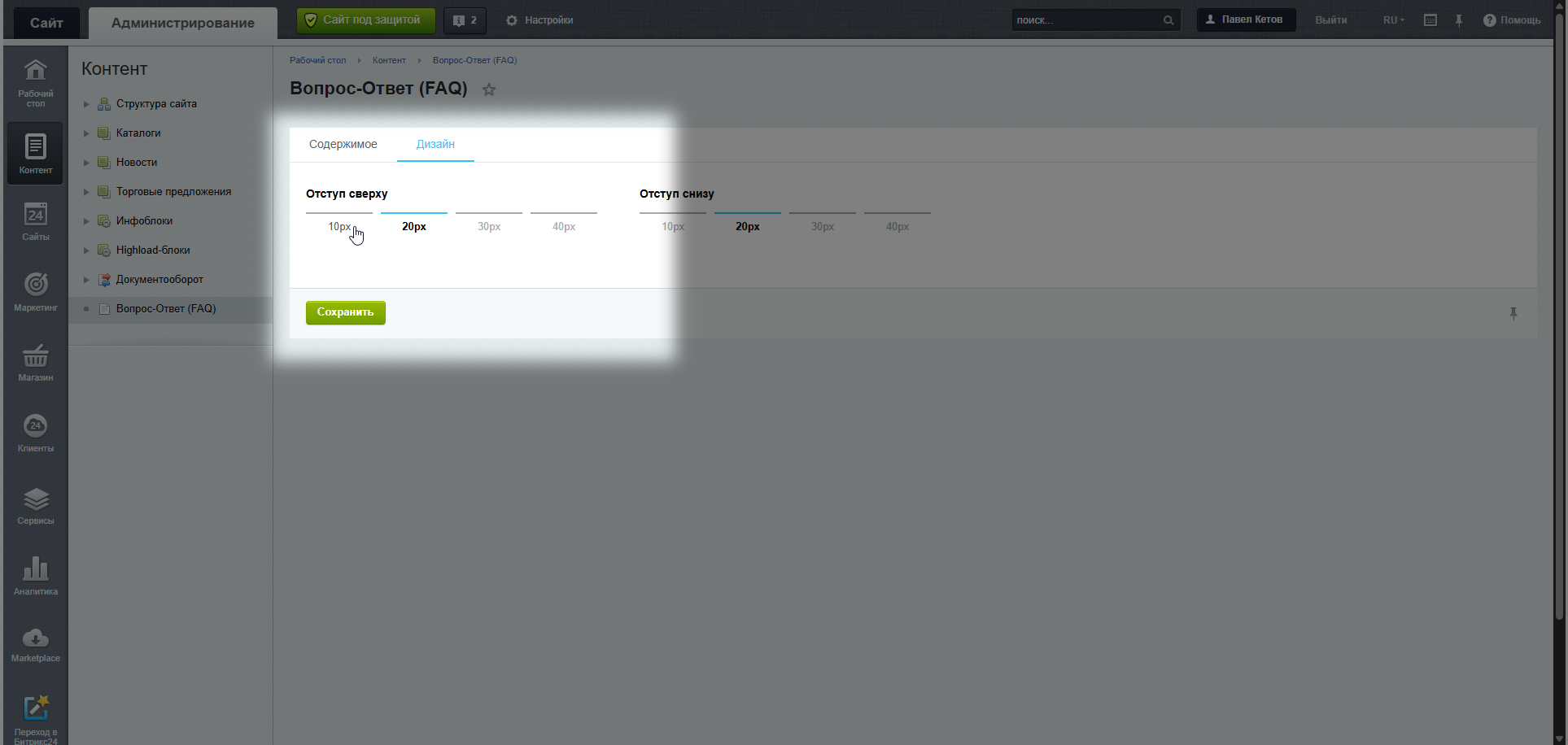Screen dimensions: 1568x745
Task: Click the Выйти logout link
Action: pos(1330,20)
